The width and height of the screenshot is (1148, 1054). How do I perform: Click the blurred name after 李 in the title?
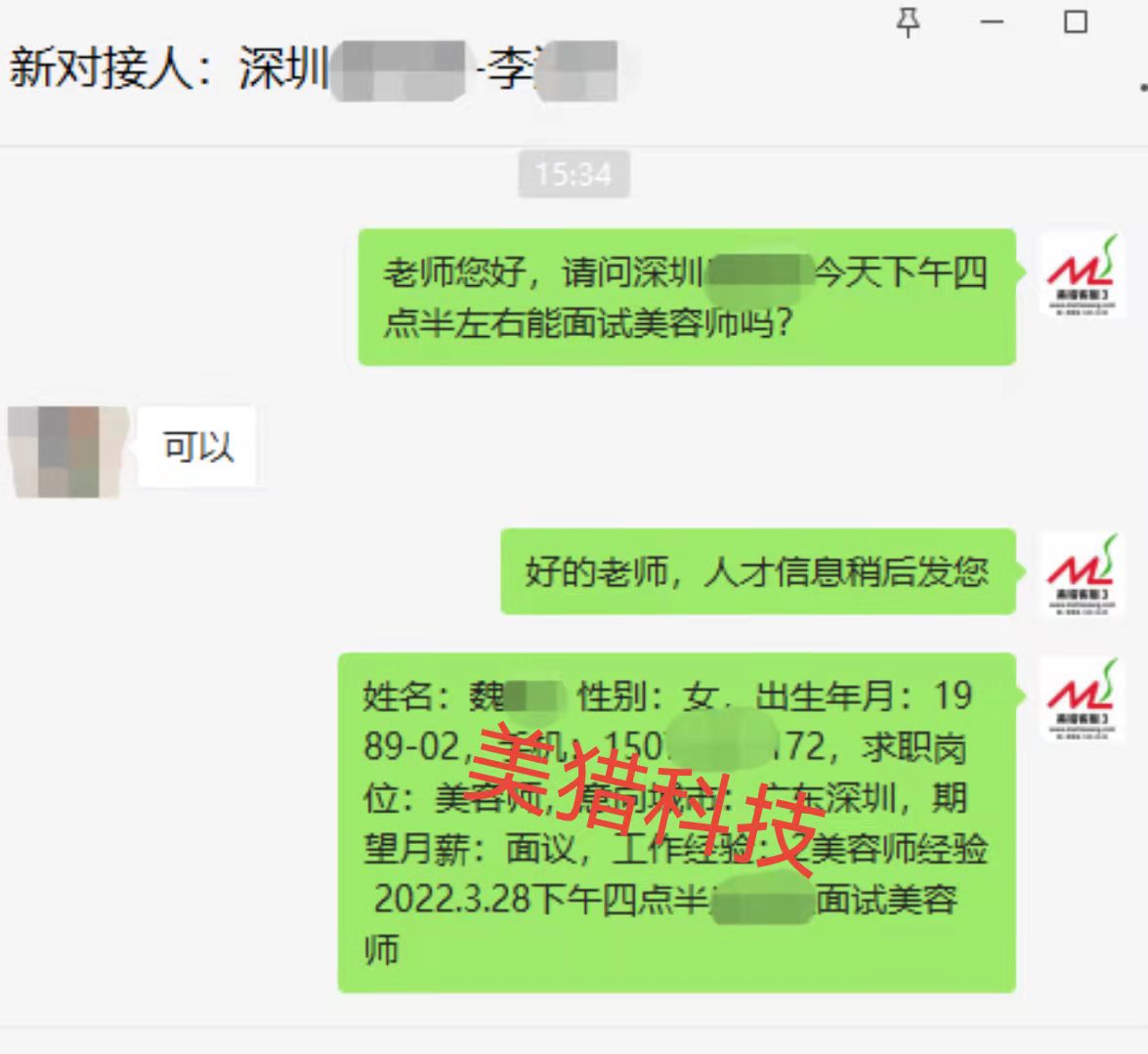pos(576,70)
